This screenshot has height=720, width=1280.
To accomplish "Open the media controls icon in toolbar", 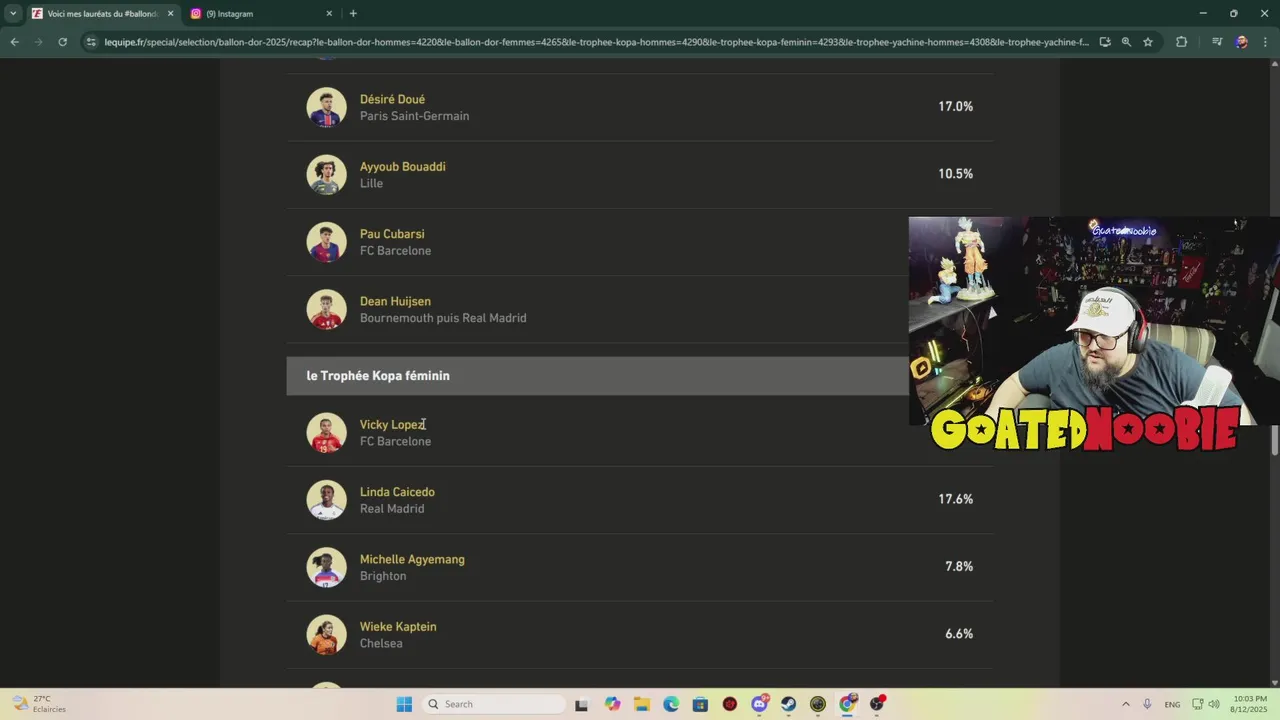I will click(x=1217, y=42).
